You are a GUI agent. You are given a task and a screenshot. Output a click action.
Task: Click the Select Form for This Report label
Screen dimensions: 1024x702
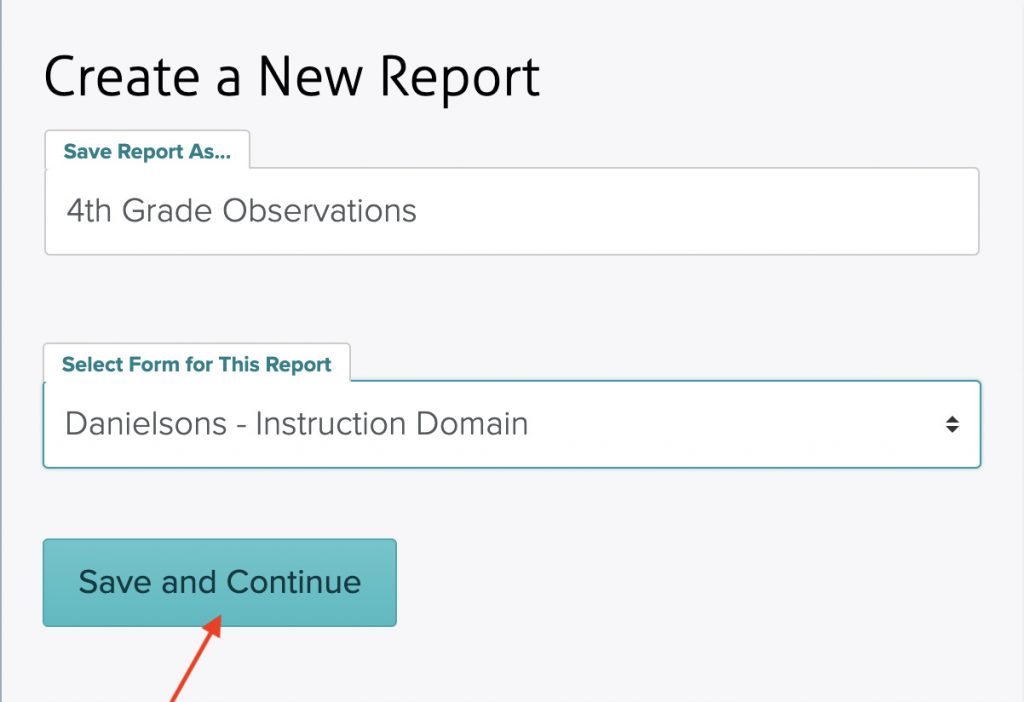tap(197, 364)
